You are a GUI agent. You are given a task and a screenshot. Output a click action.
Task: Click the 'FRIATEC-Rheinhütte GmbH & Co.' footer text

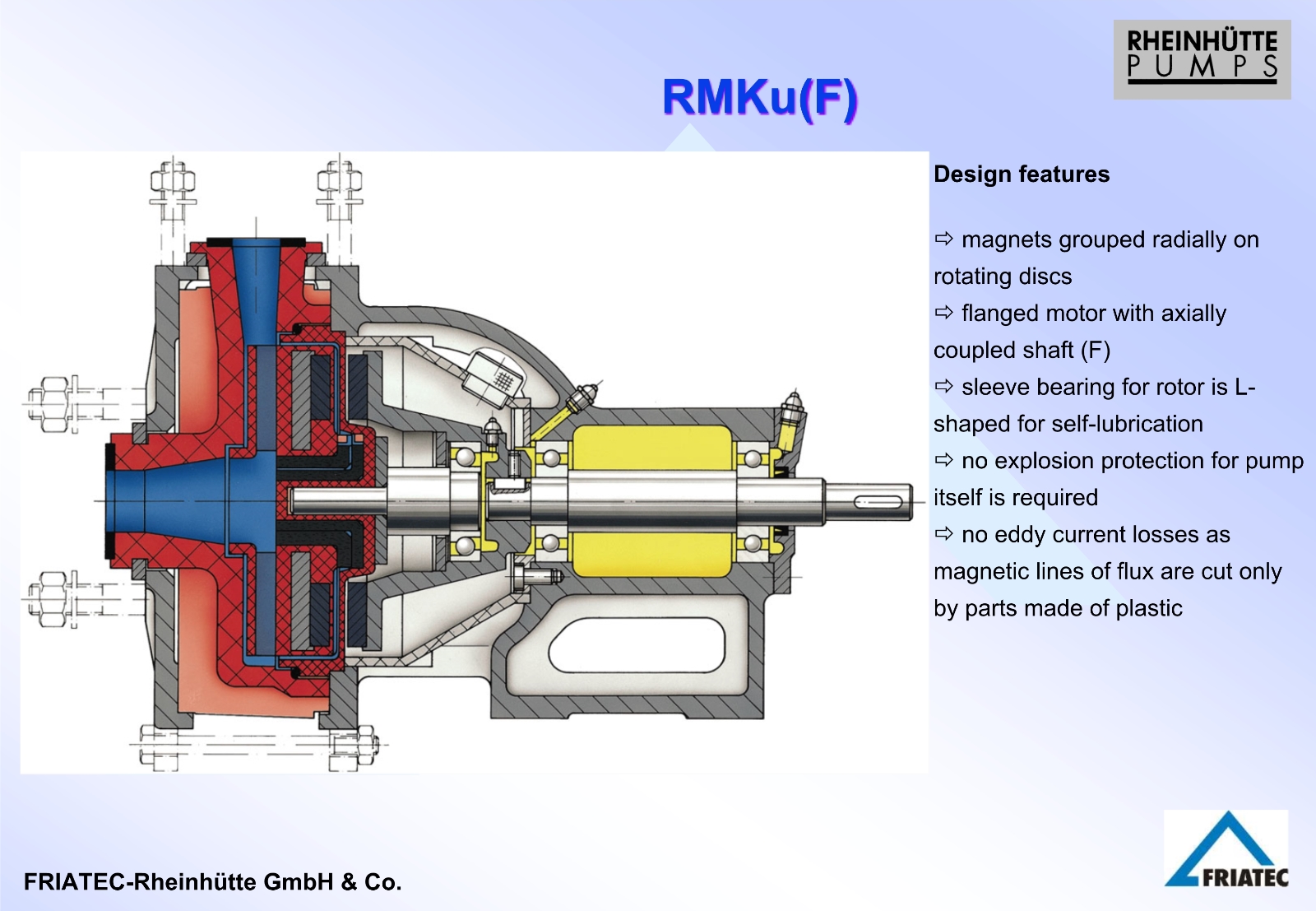click(212, 882)
